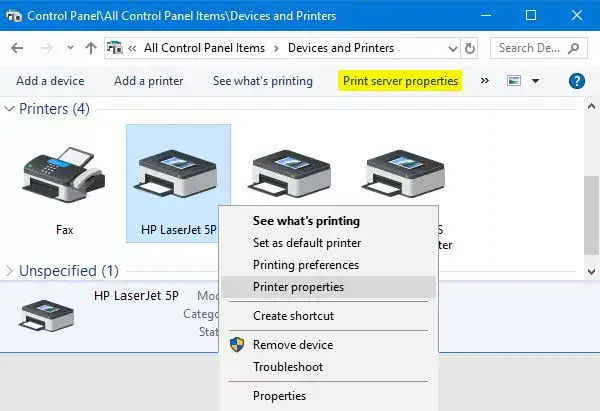Image resolution: width=600 pixels, height=411 pixels.
Task: Refresh the Devices and Printers view
Action: coord(470,48)
